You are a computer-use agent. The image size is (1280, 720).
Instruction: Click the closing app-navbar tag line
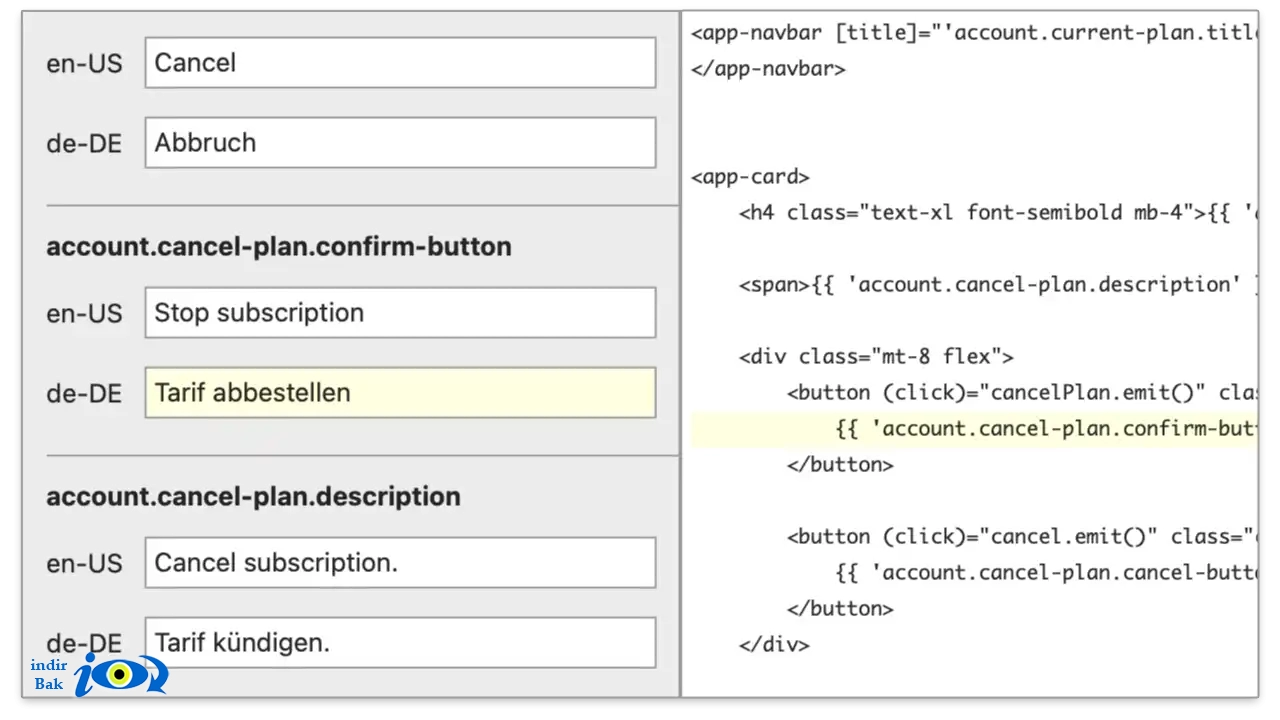click(x=768, y=69)
